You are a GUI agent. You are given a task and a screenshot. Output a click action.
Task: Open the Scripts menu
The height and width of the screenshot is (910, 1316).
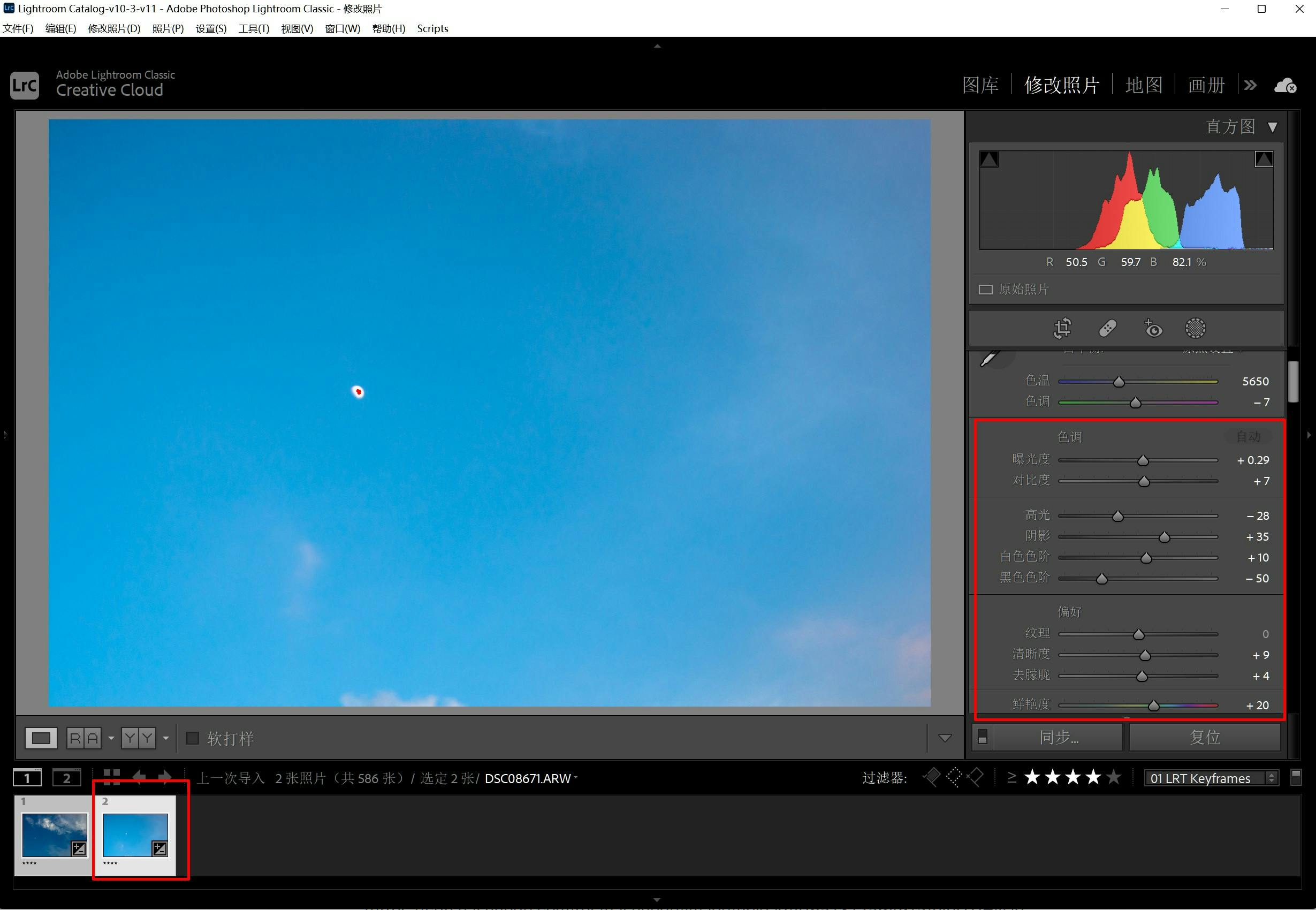pyautogui.click(x=432, y=28)
